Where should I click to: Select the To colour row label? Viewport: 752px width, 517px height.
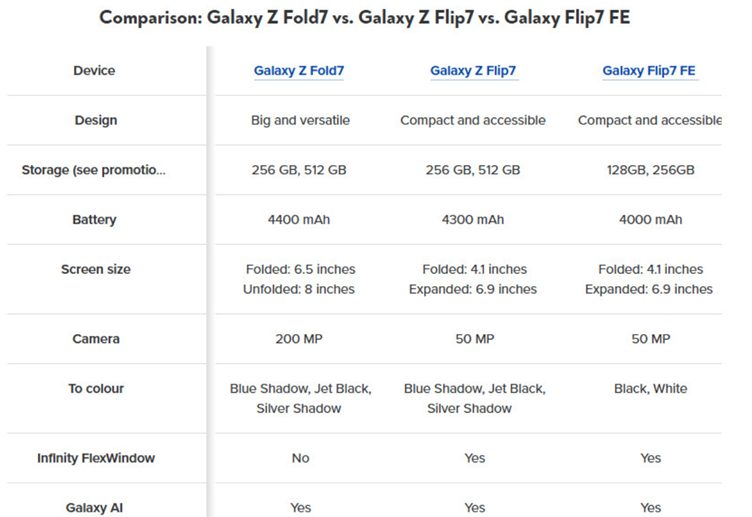96,388
